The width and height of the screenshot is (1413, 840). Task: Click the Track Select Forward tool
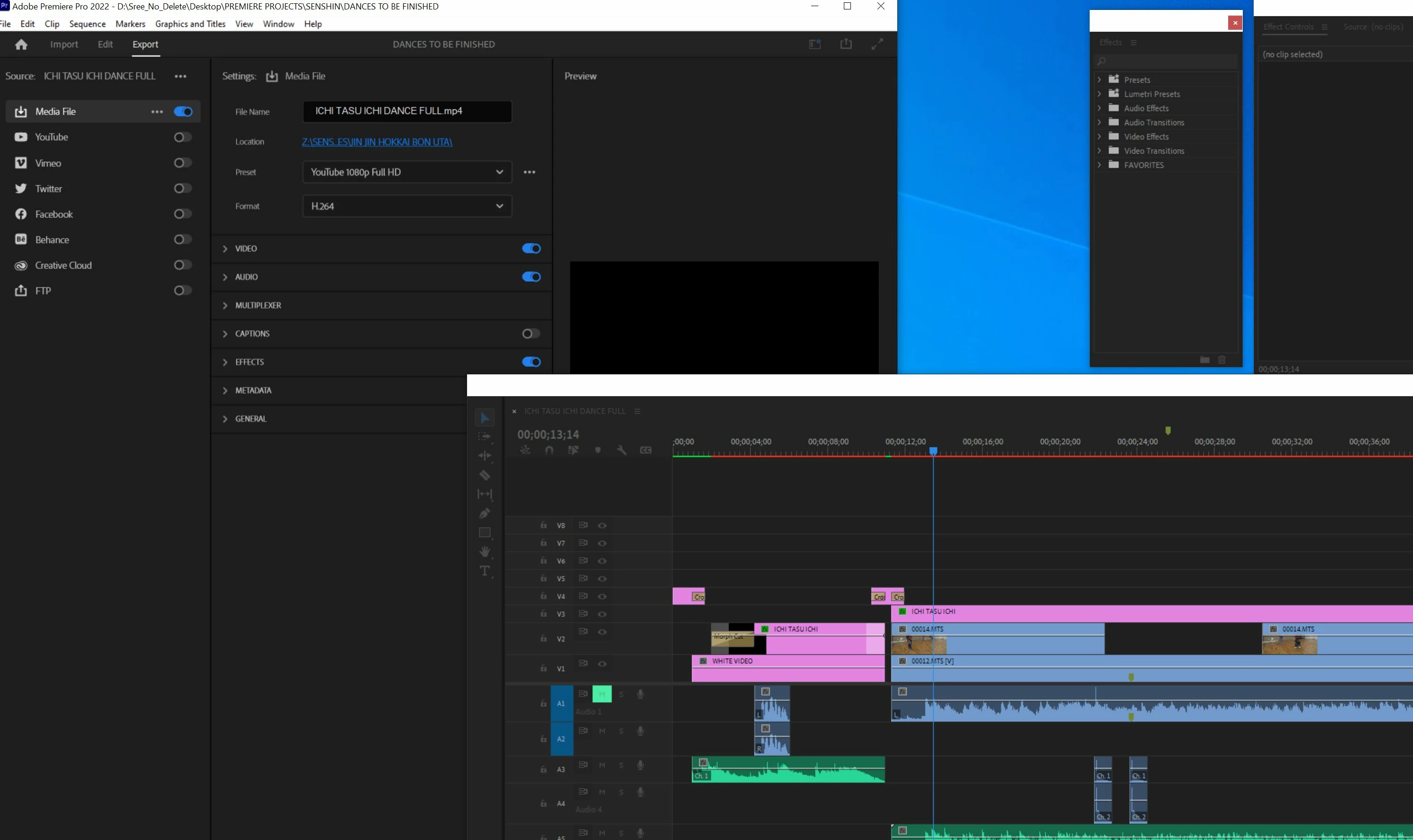tap(485, 436)
